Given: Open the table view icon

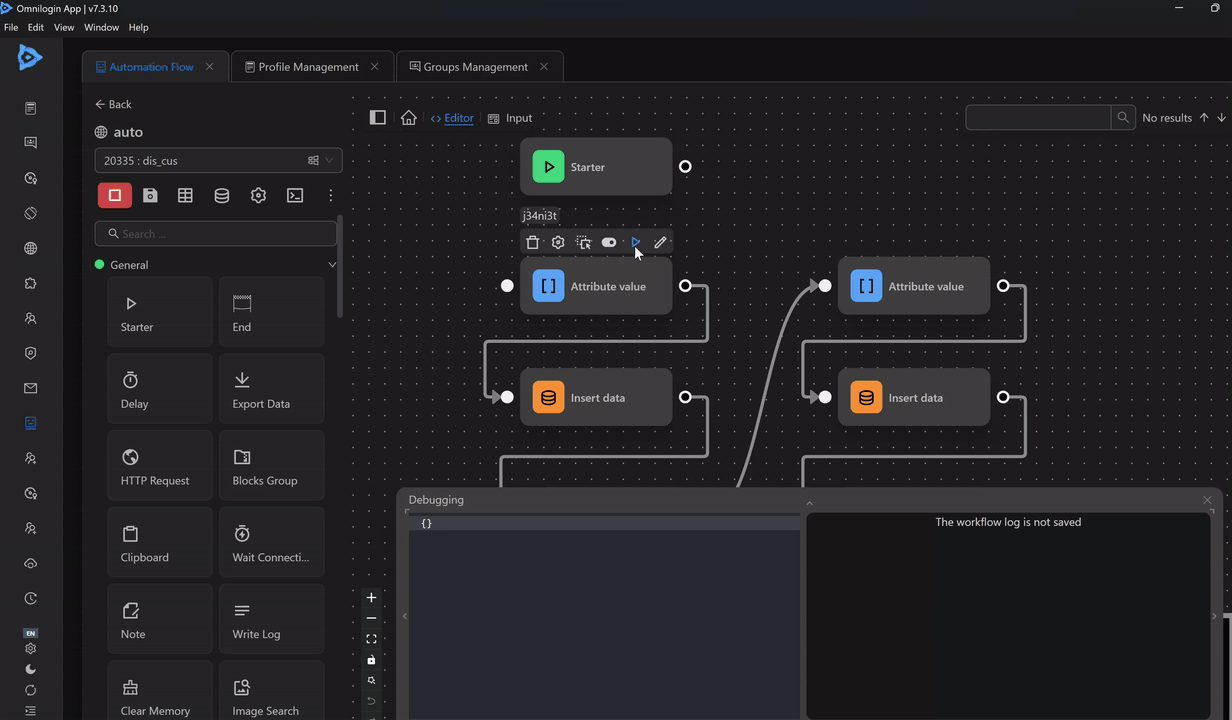Looking at the screenshot, I should pyautogui.click(x=185, y=196).
